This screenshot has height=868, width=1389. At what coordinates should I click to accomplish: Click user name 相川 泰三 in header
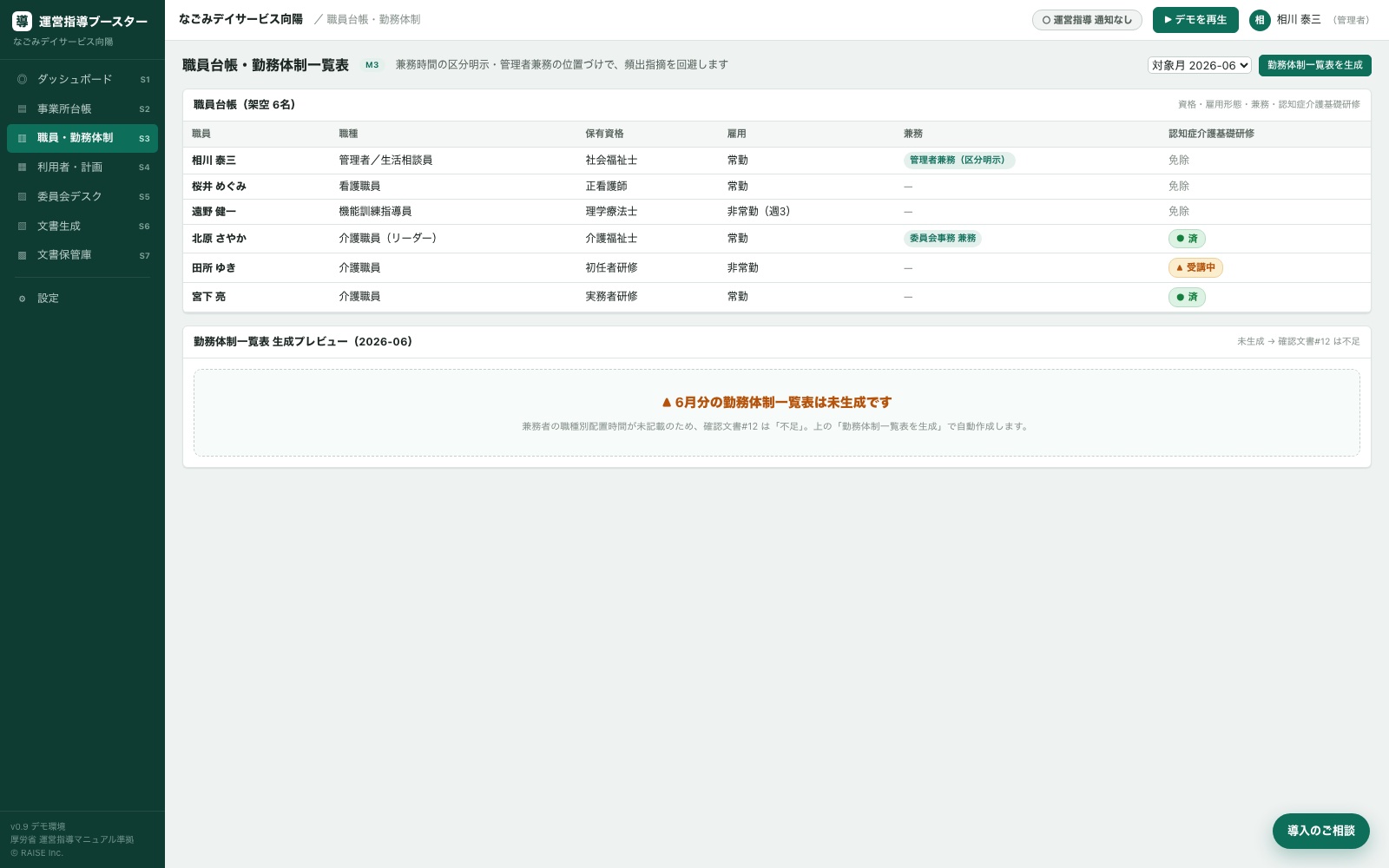(1298, 20)
